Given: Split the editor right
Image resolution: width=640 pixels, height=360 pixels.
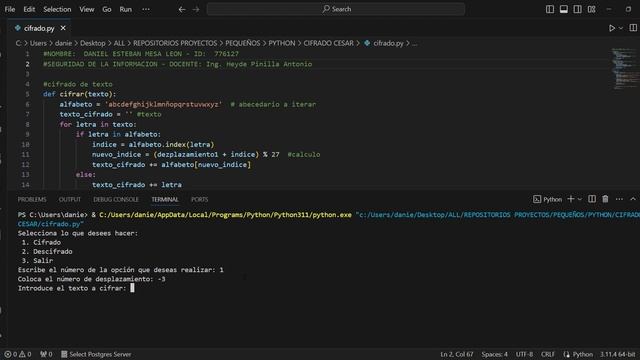Looking at the screenshot, I should (x=633, y=28).
